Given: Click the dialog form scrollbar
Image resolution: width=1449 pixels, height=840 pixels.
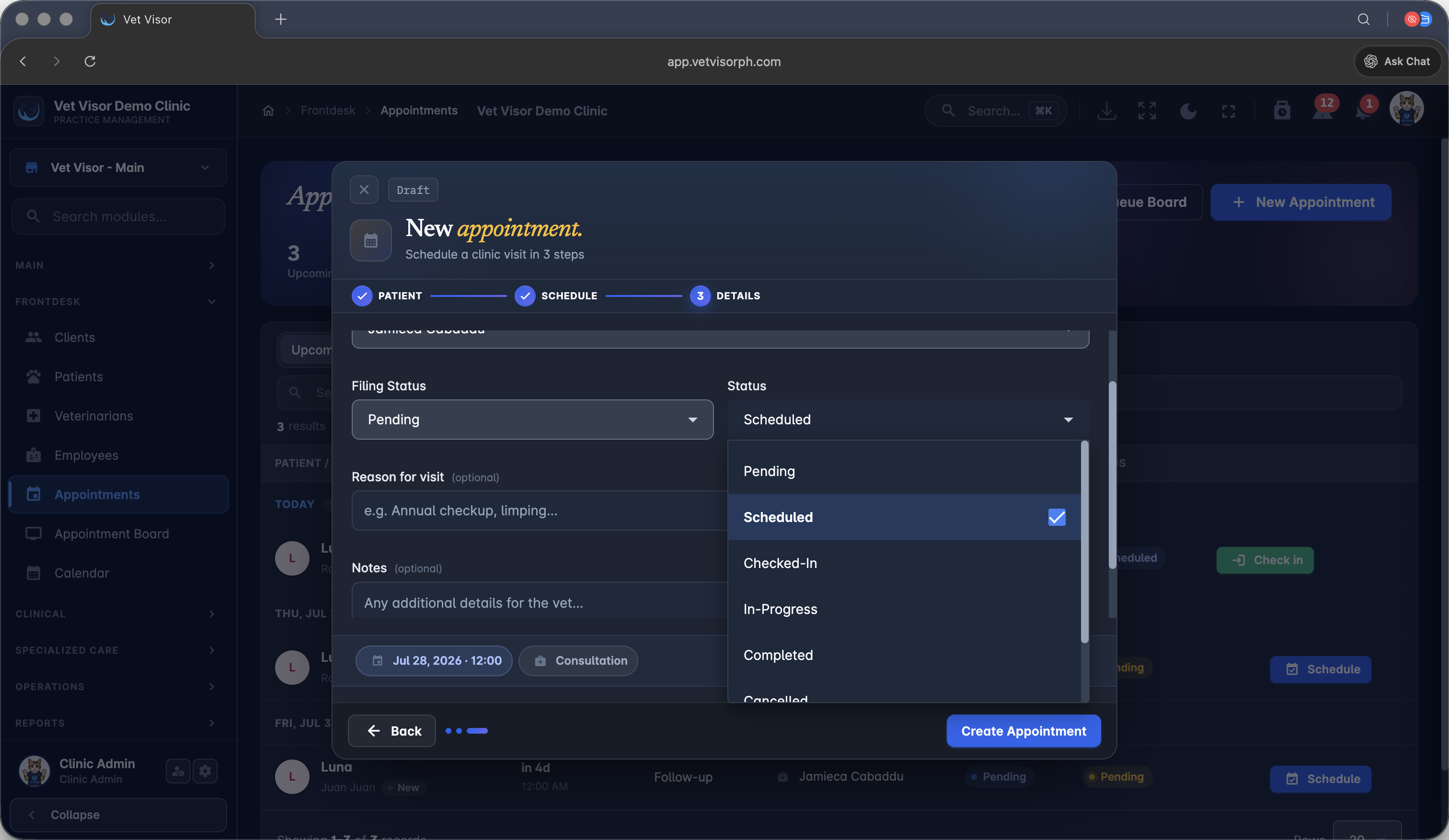Looking at the screenshot, I should pyautogui.click(x=1113, y=475).
